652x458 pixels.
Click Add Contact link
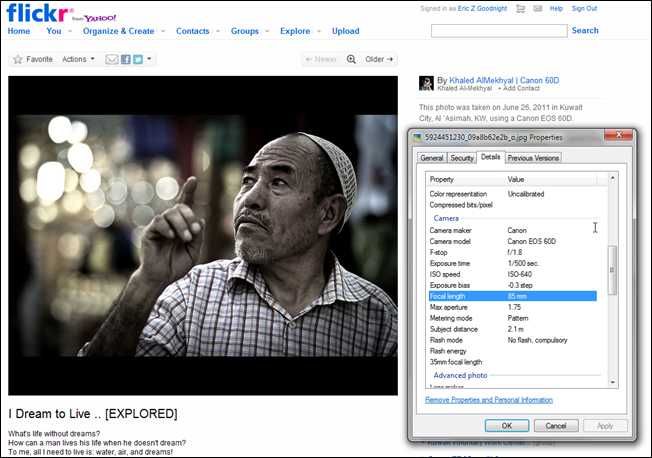[521, 88]
